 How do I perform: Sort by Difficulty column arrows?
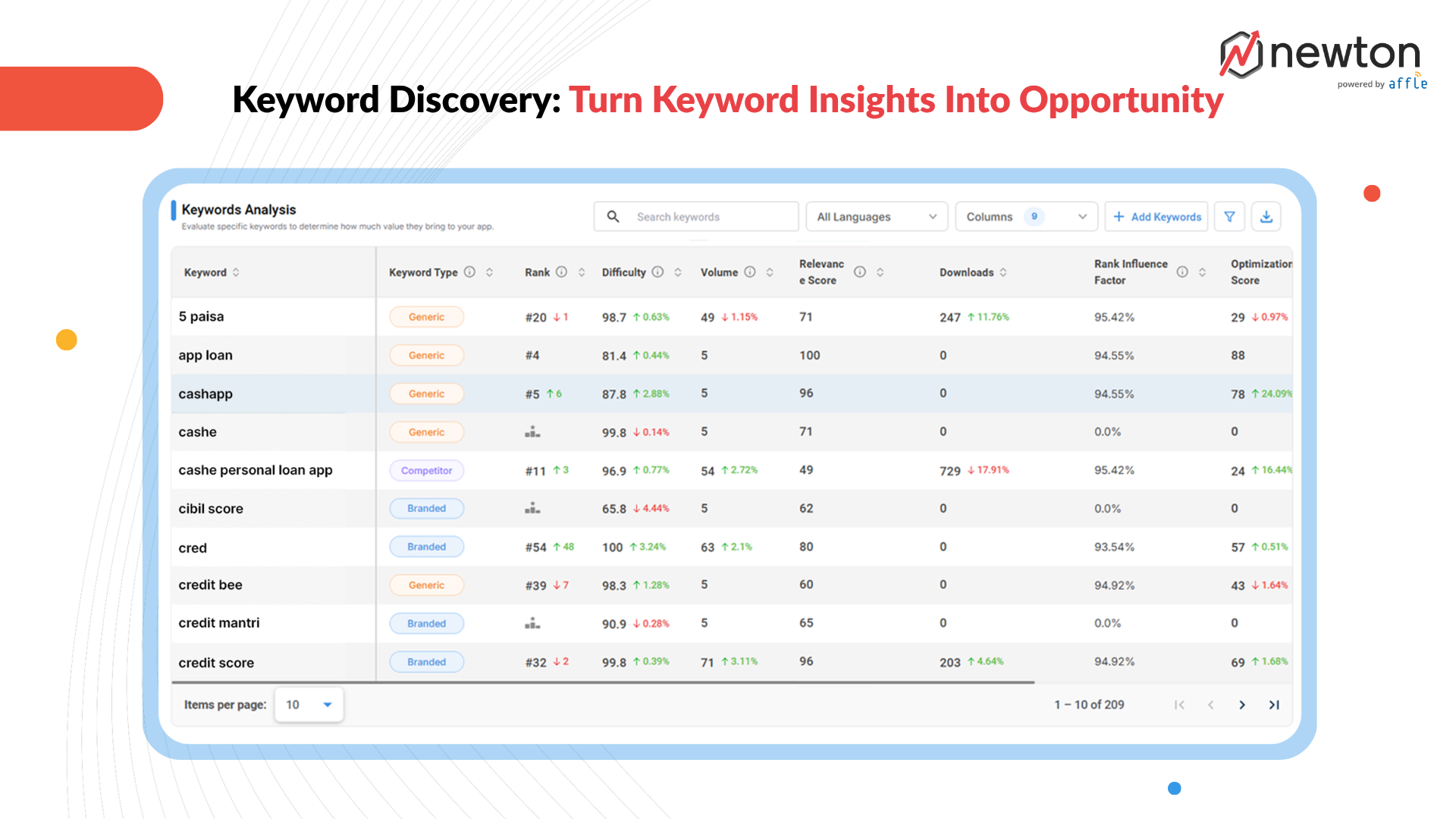[x=678, y=272]
